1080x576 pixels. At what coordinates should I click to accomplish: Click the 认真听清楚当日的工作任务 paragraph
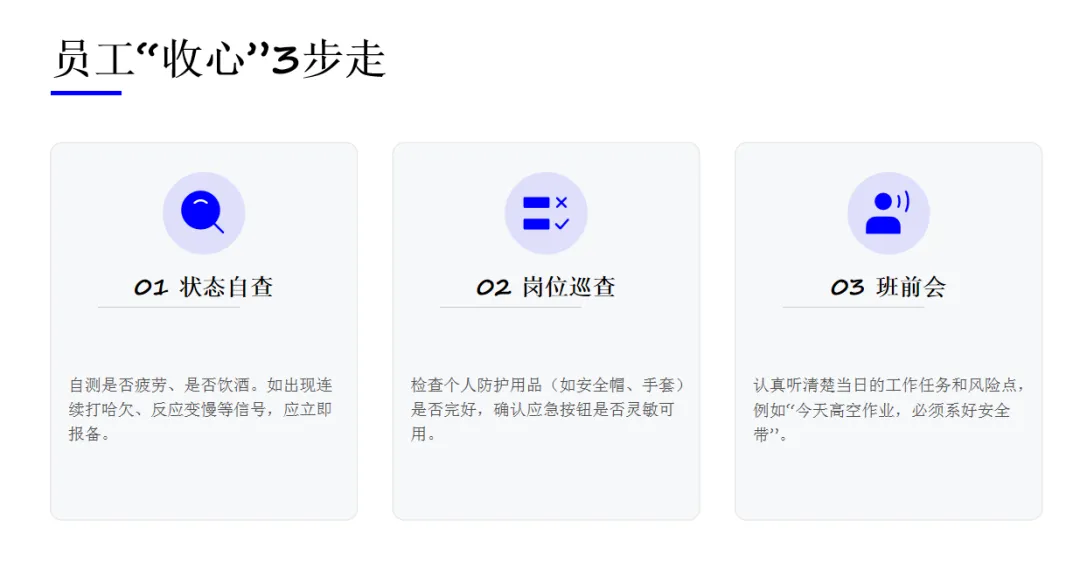[x=888, y=409]
